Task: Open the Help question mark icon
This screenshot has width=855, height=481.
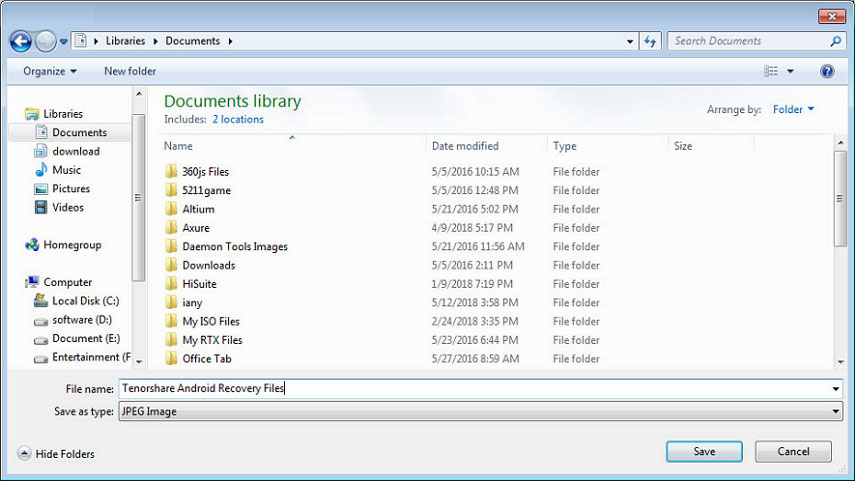Action: click(827, 71)
